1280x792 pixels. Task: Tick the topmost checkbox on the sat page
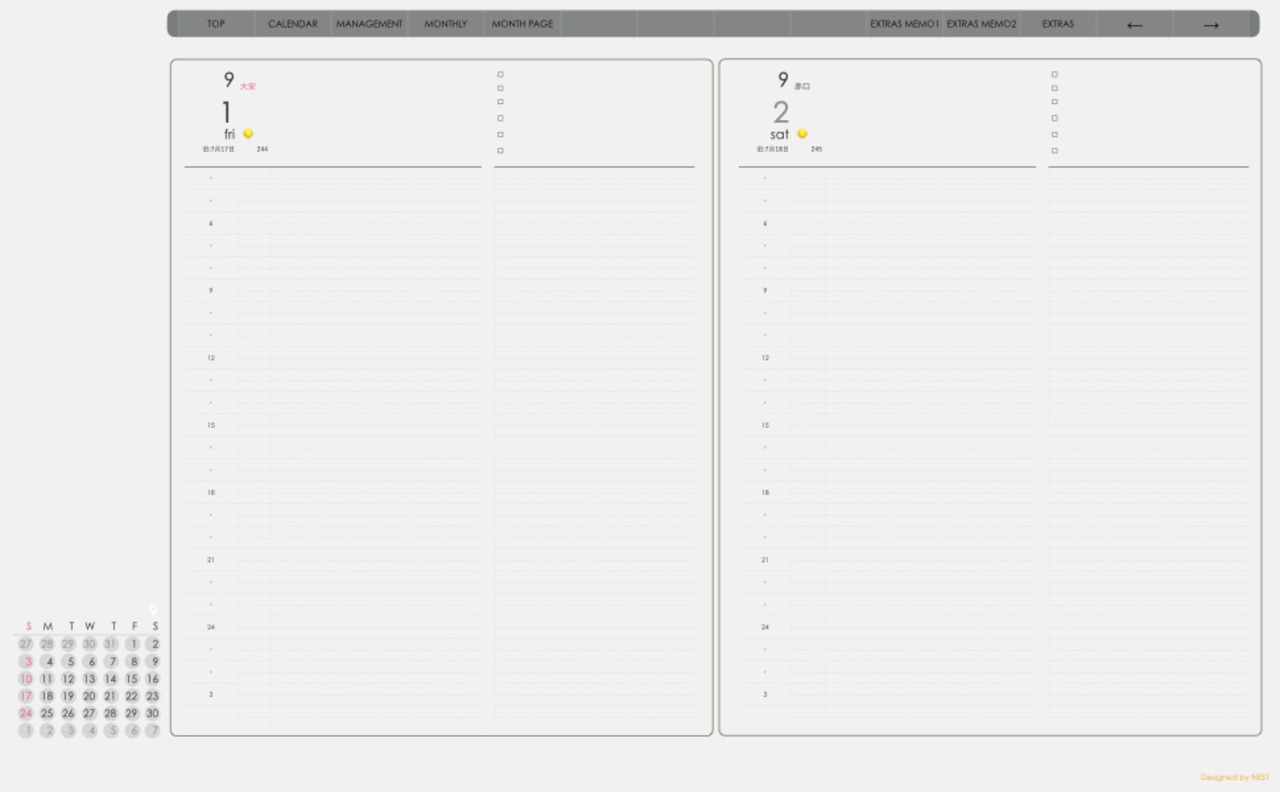coord(1054,74)
